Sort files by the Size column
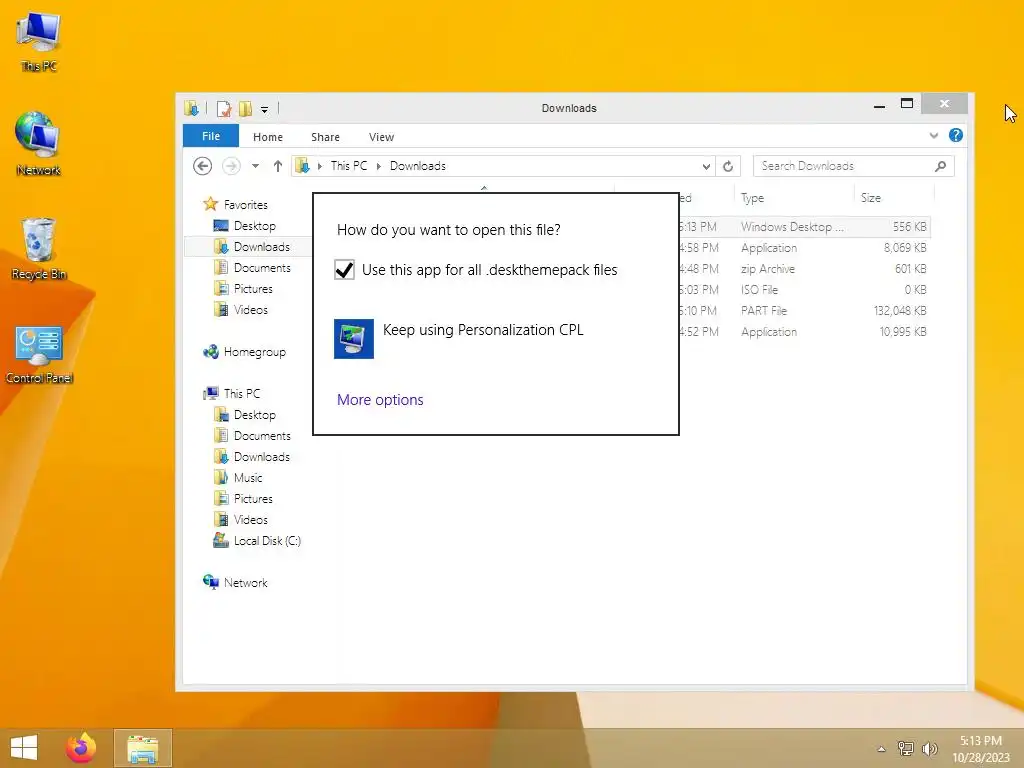Image resolution: width=1024 pixels, height=768 pixels. click(x=893, y=198)
